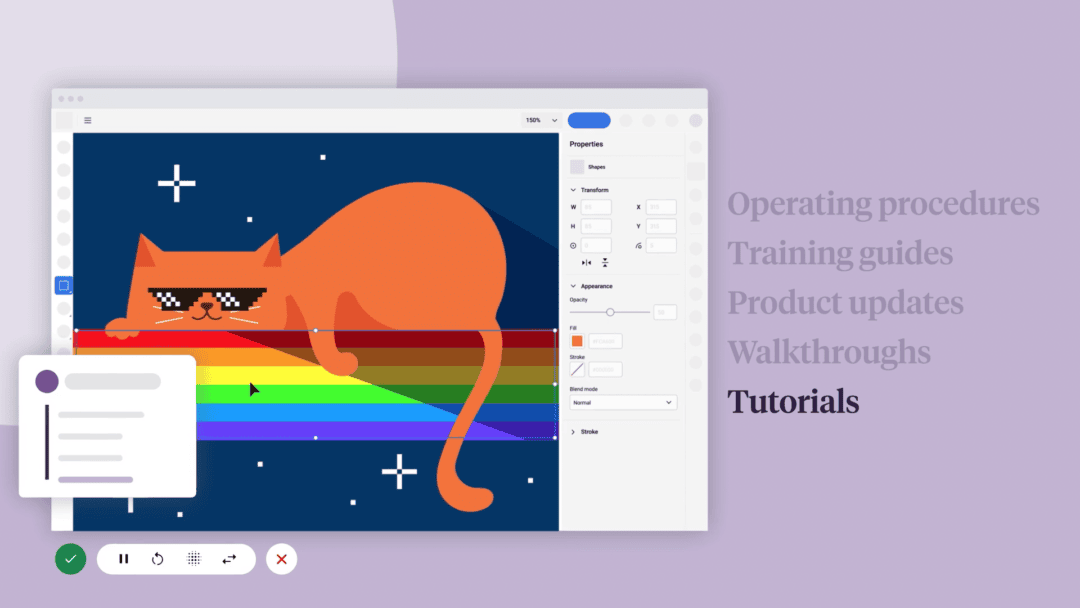Click the Y position input field

(x=661, y=226)
